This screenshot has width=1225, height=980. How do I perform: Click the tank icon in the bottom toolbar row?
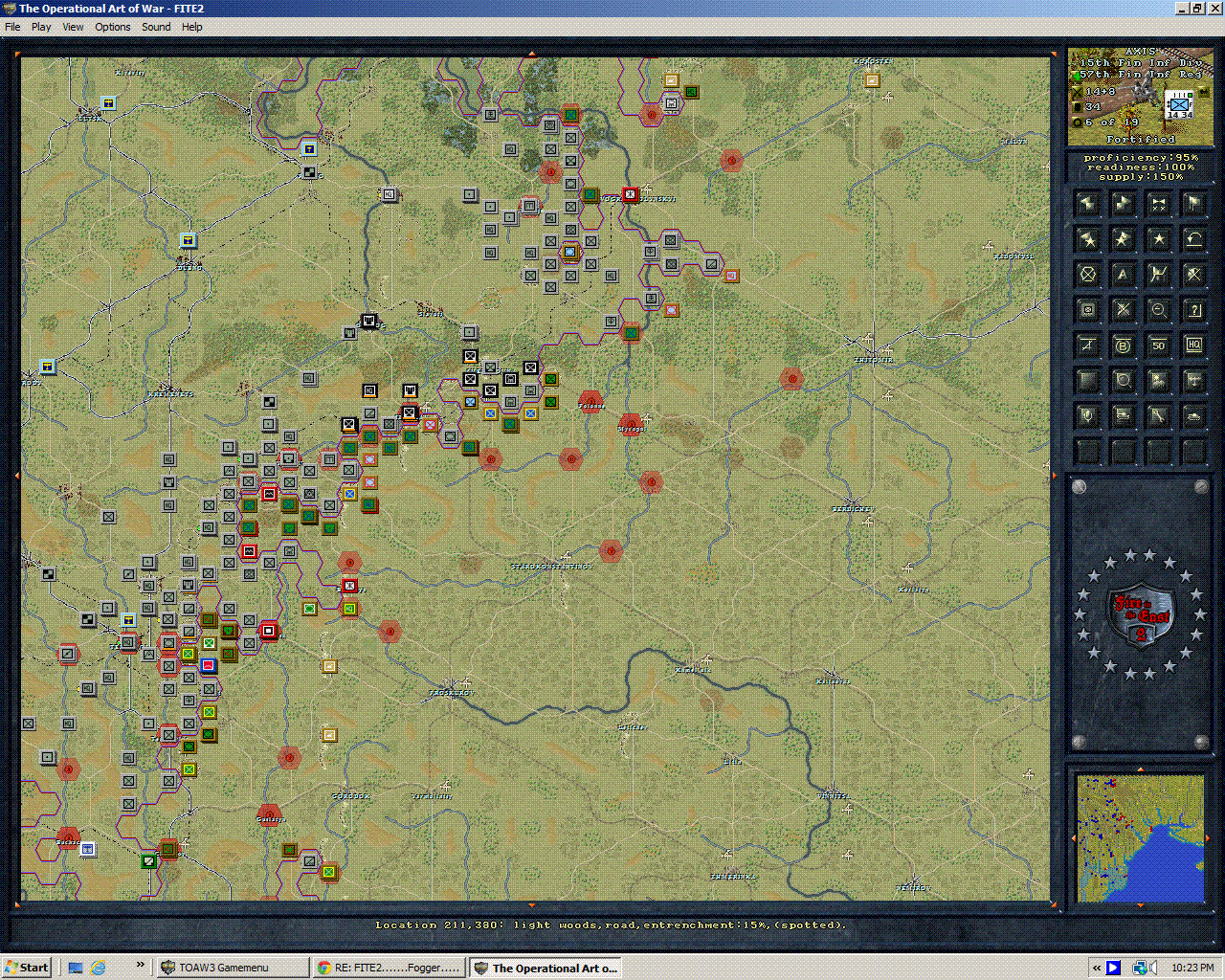[1193, 415]
